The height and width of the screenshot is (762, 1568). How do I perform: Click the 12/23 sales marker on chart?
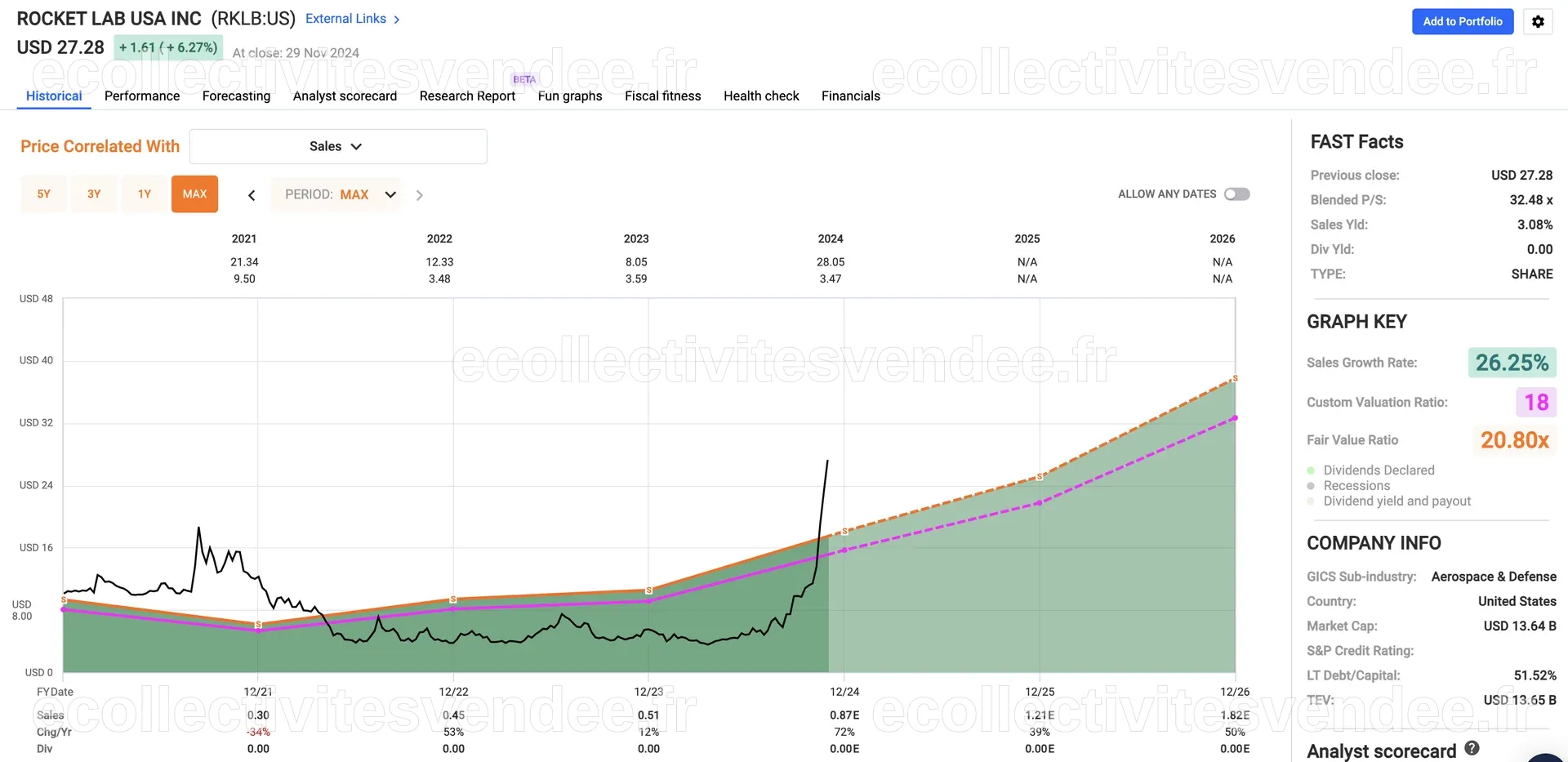point(648,590)
